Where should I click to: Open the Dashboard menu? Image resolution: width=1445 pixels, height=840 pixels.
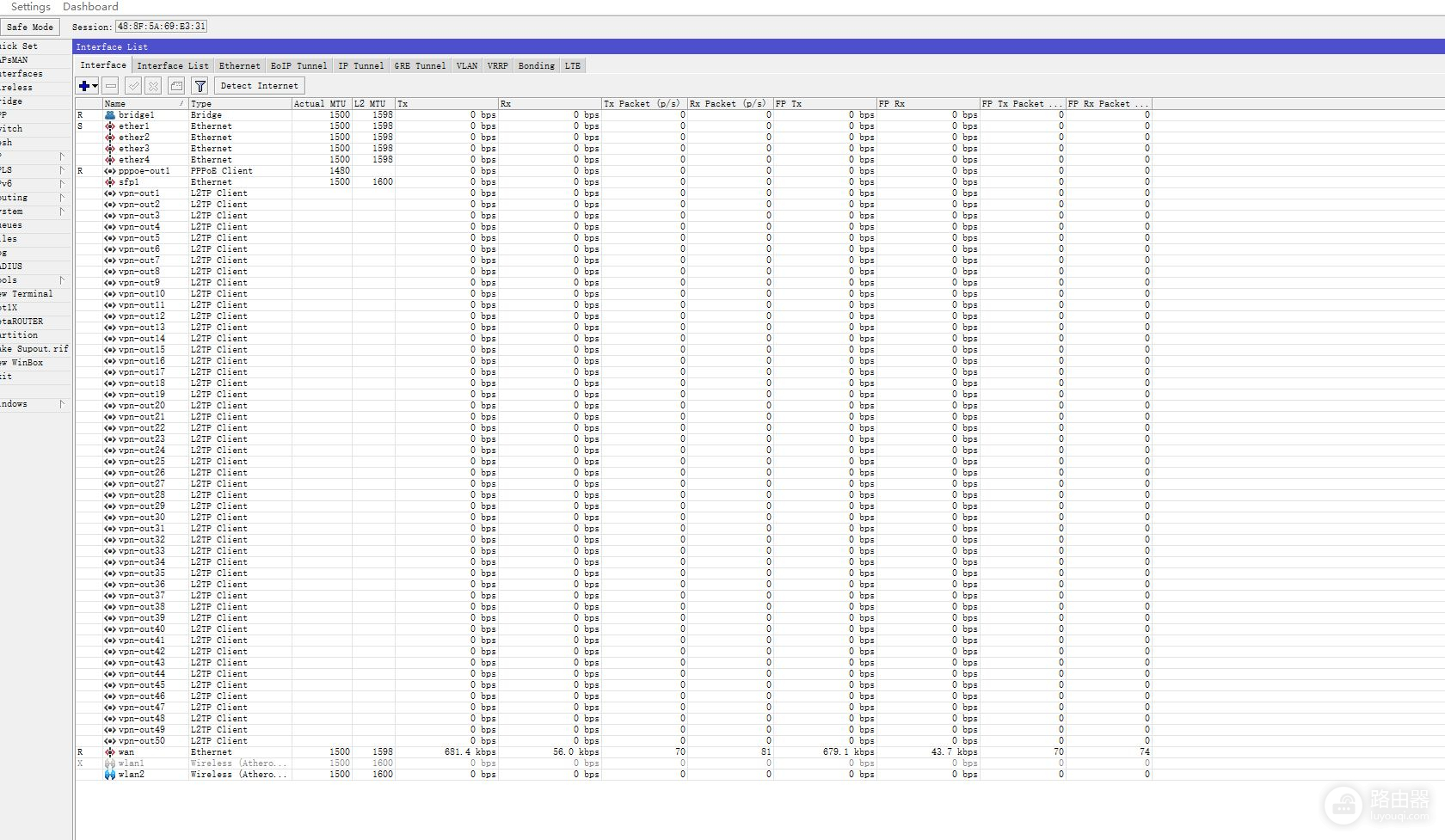click(90, 7)
